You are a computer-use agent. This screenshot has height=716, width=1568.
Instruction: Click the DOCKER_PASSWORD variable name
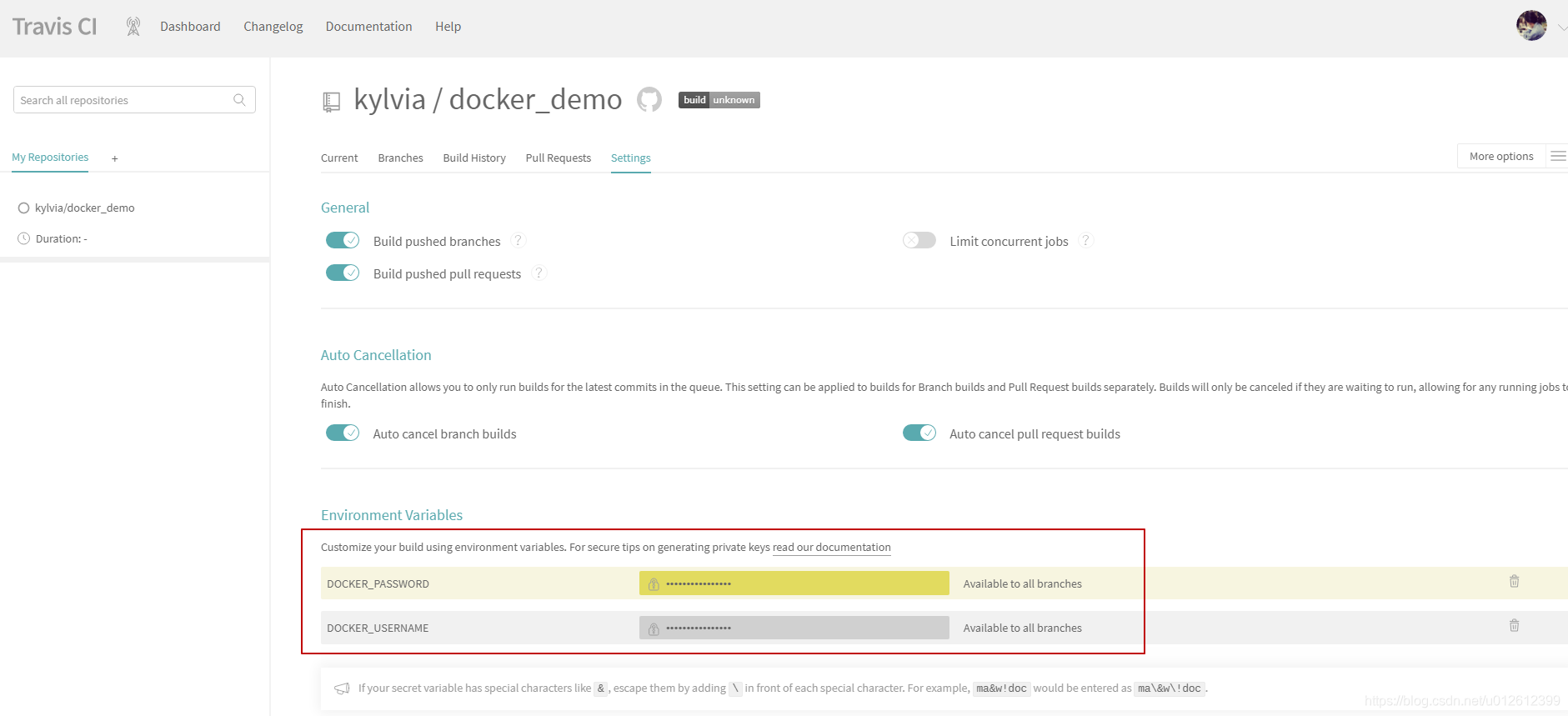pyautogui.click(x=378, y=584)
